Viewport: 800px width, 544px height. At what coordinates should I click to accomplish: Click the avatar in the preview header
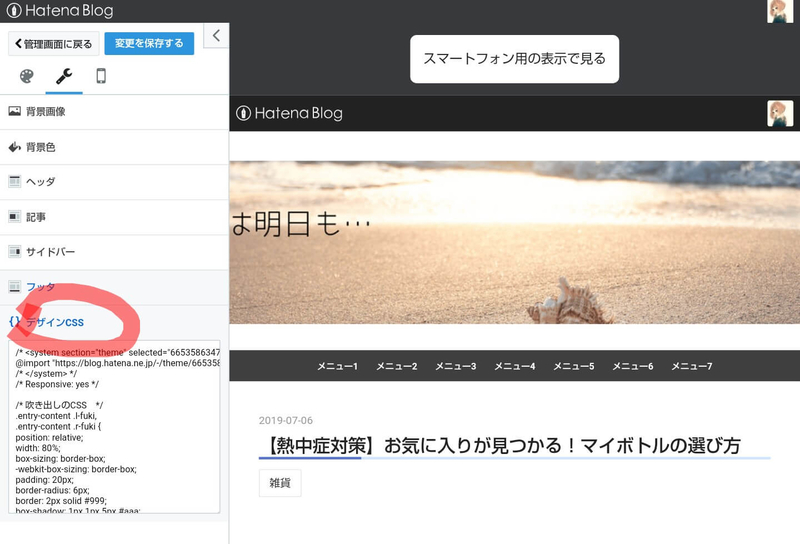pyautogui.click(x=780, y=113)
